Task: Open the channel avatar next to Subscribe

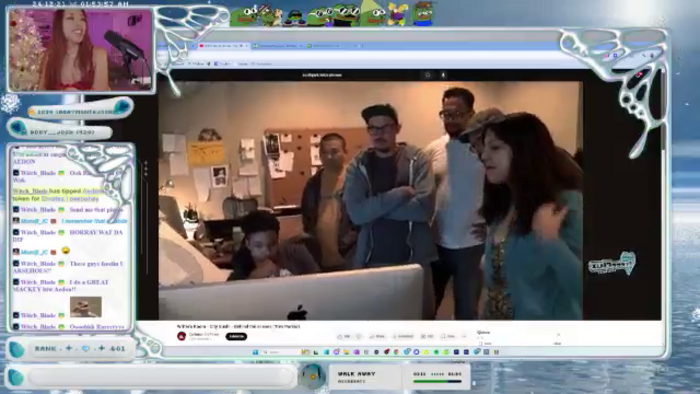Action: click(x=181, y=336)
